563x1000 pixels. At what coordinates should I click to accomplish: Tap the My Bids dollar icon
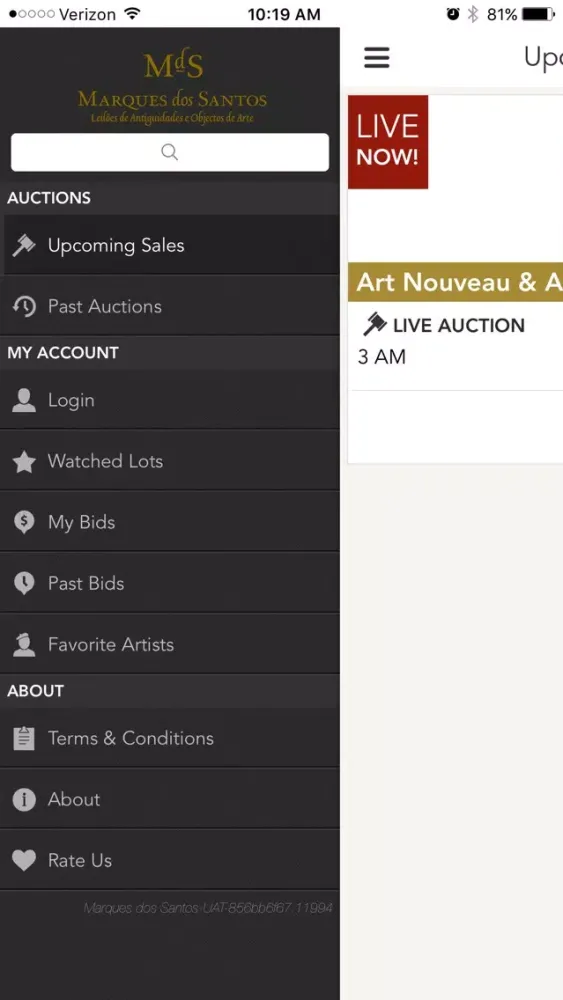[x=24, y=522]
